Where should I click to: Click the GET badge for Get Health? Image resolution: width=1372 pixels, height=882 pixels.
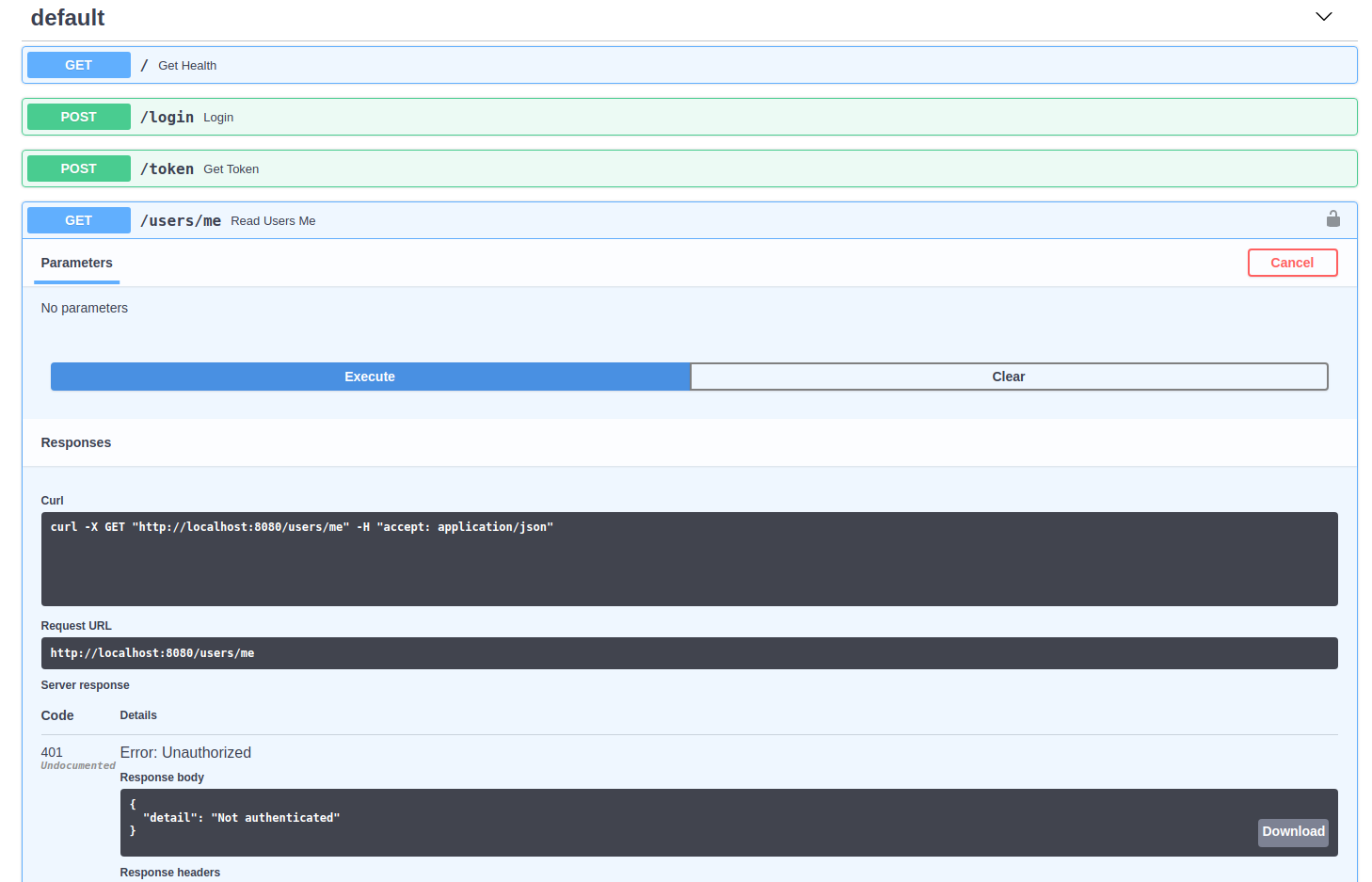pos(79,65)
